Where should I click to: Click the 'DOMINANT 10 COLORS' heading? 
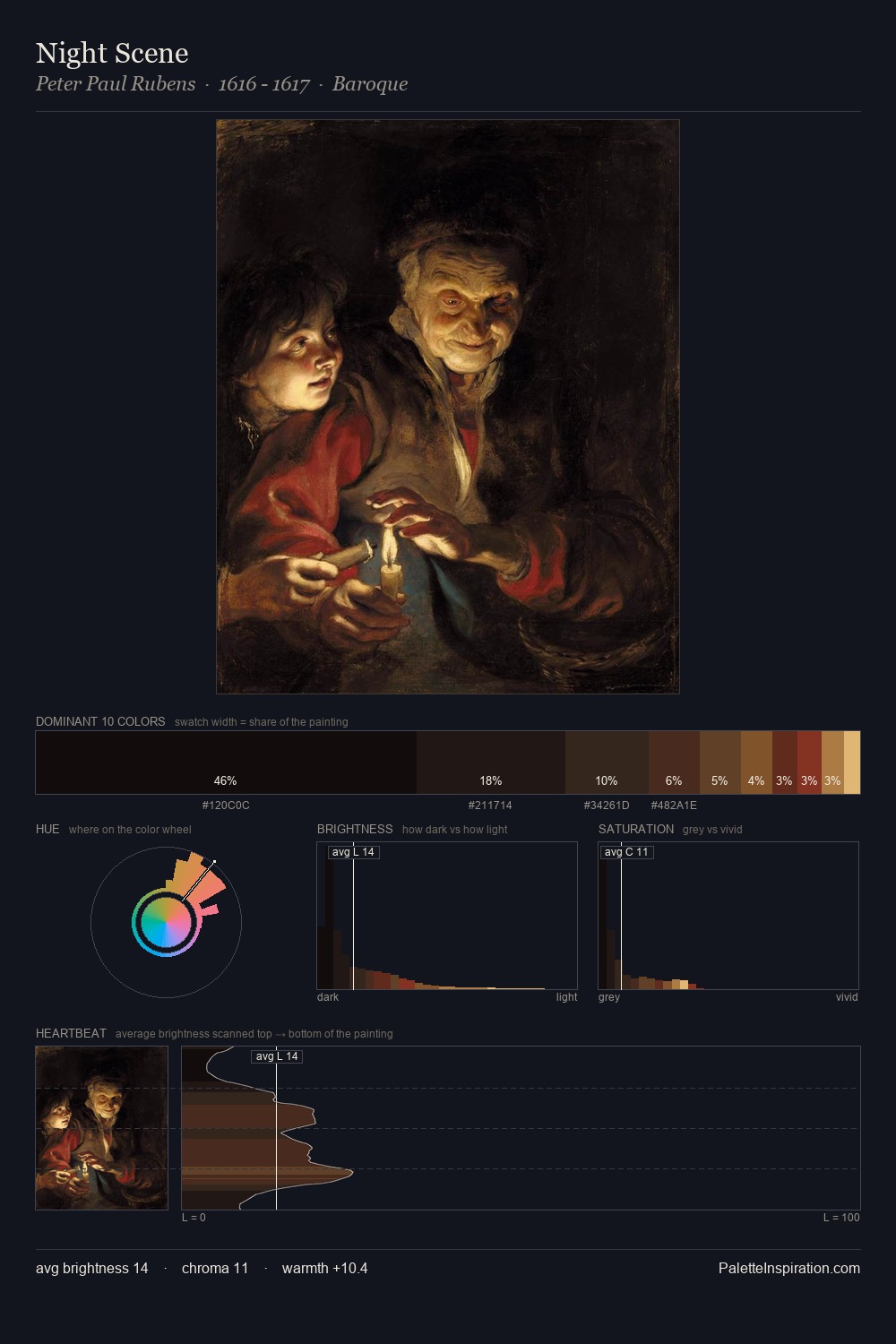[x=100, y=721]
